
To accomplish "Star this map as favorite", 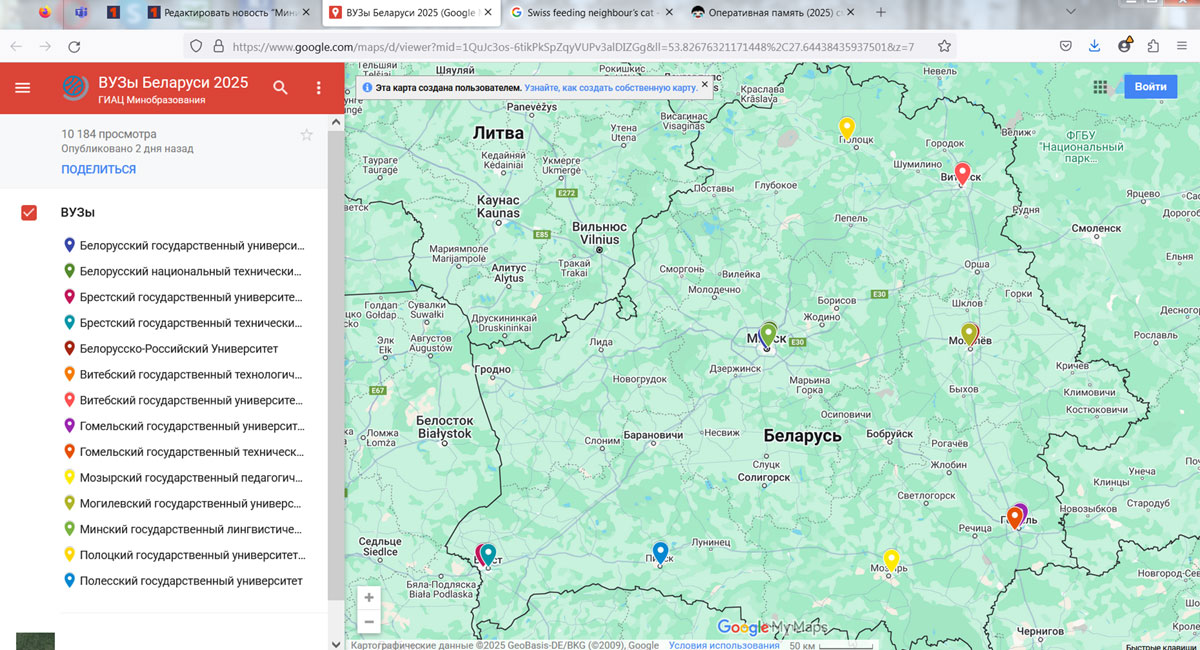I will [x=307, y=135].
